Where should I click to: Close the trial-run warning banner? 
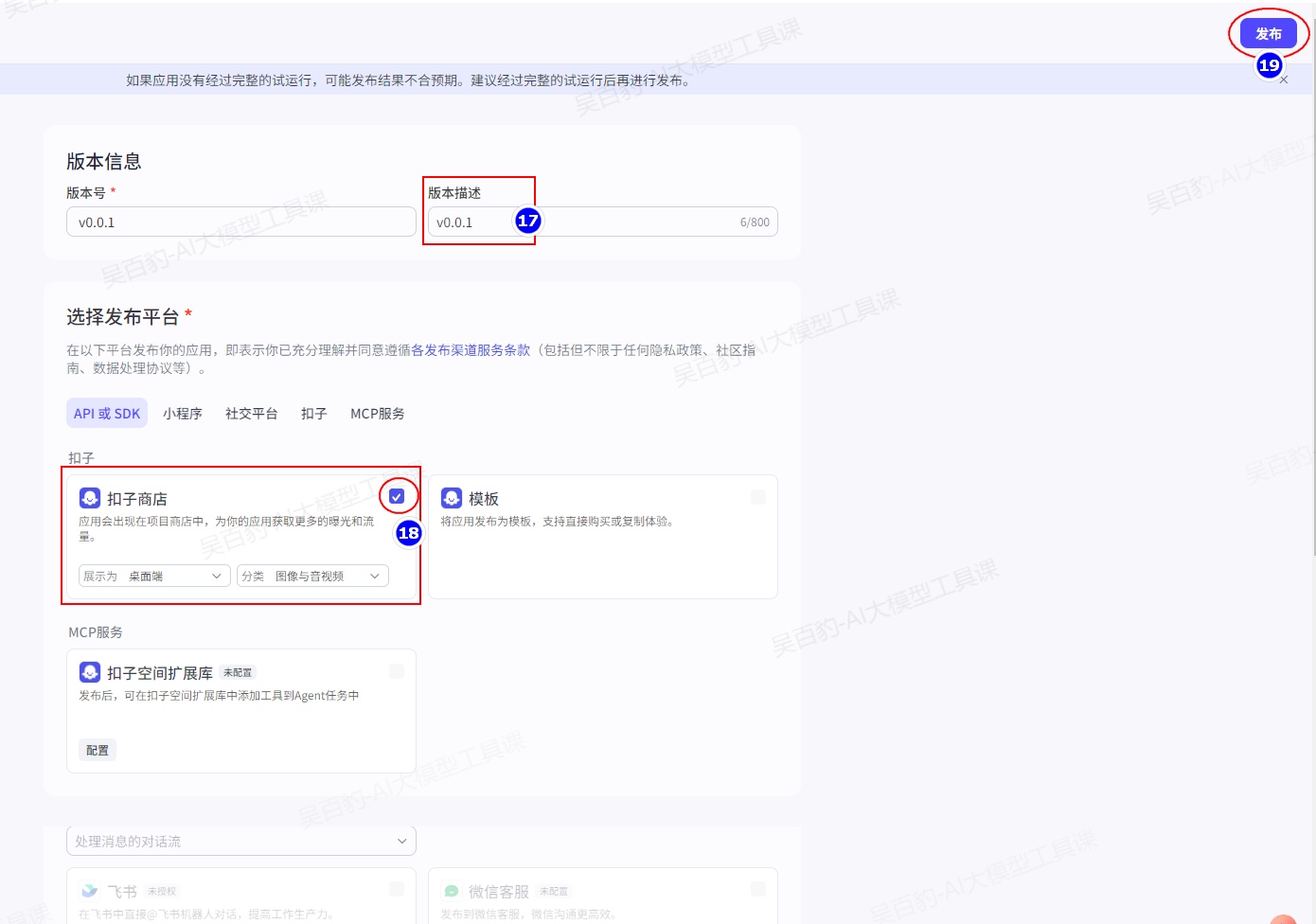coord(1284,80)
